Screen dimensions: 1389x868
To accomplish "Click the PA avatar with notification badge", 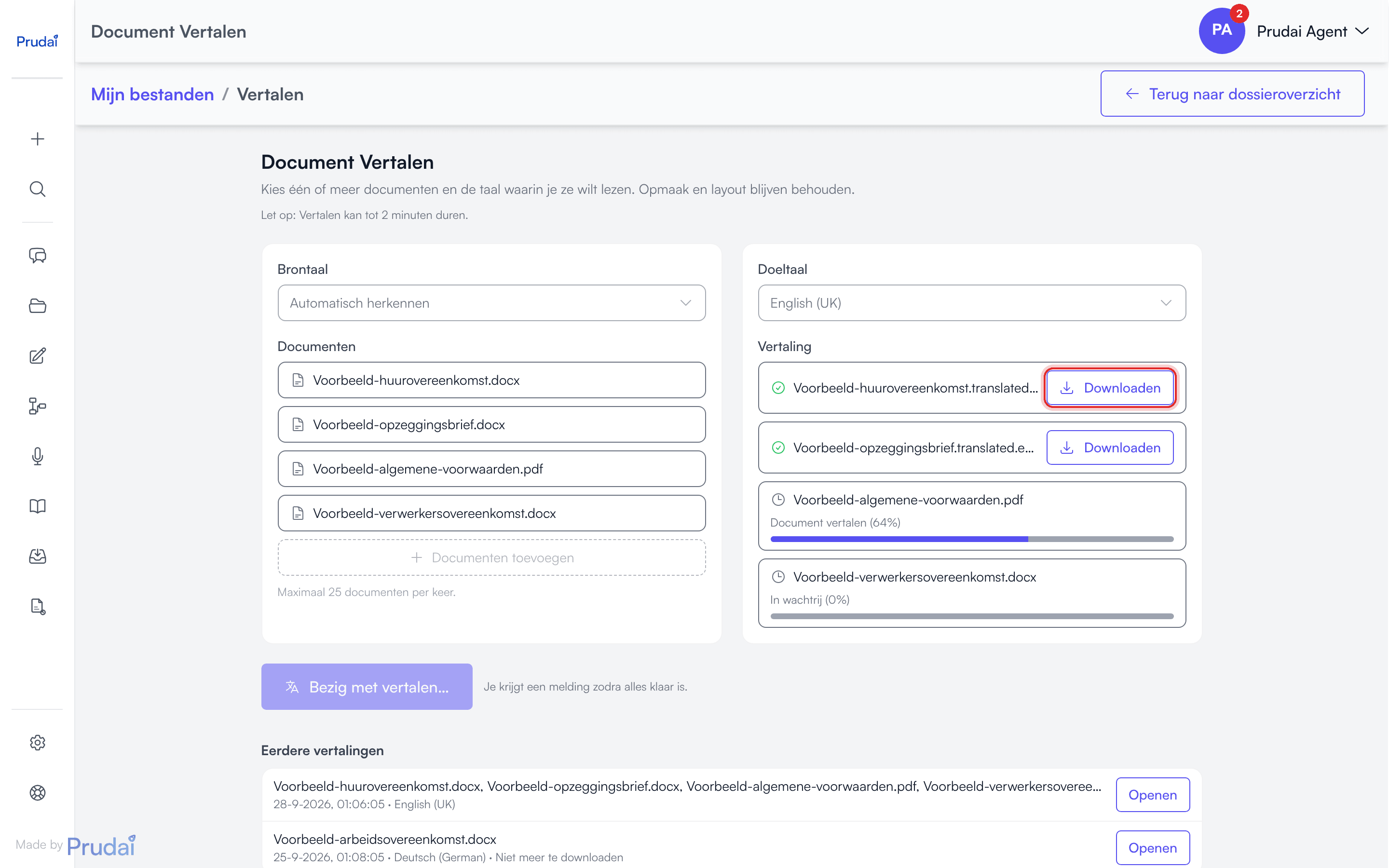I will point(1222,31).
